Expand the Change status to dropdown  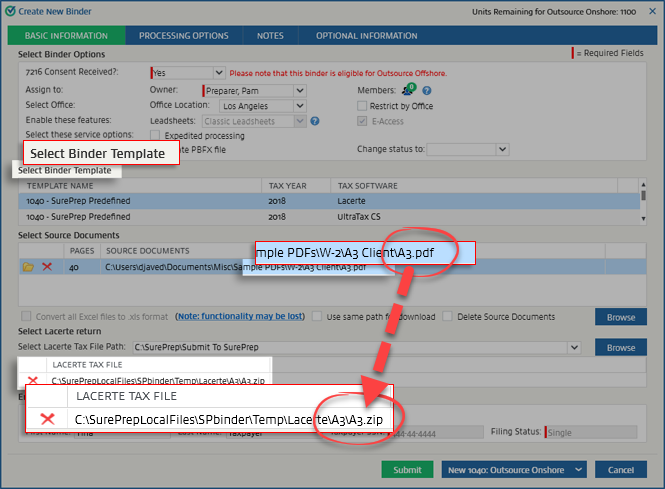(501, 149)
